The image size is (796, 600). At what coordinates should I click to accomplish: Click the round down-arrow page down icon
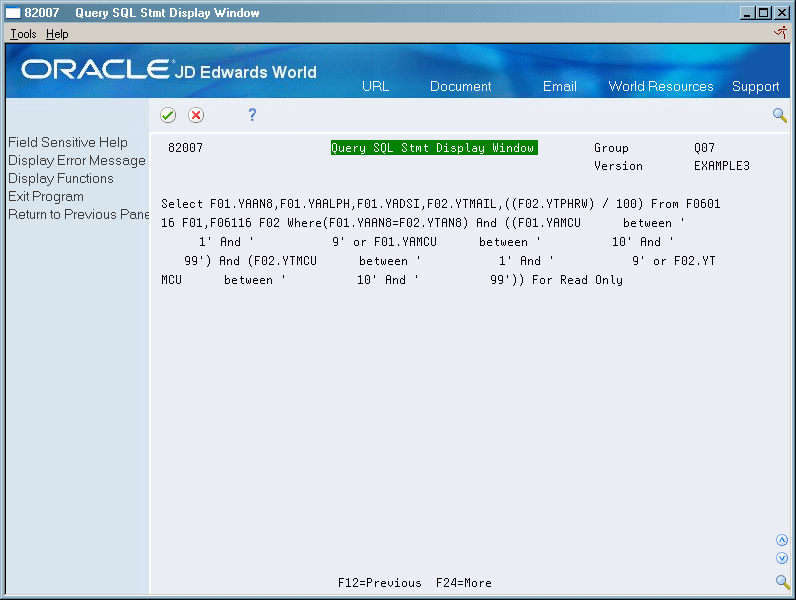782,558
